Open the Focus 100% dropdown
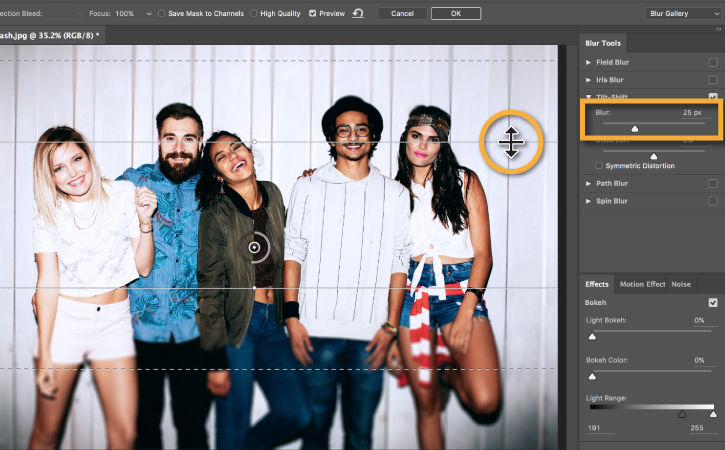 tap(149, 14)
